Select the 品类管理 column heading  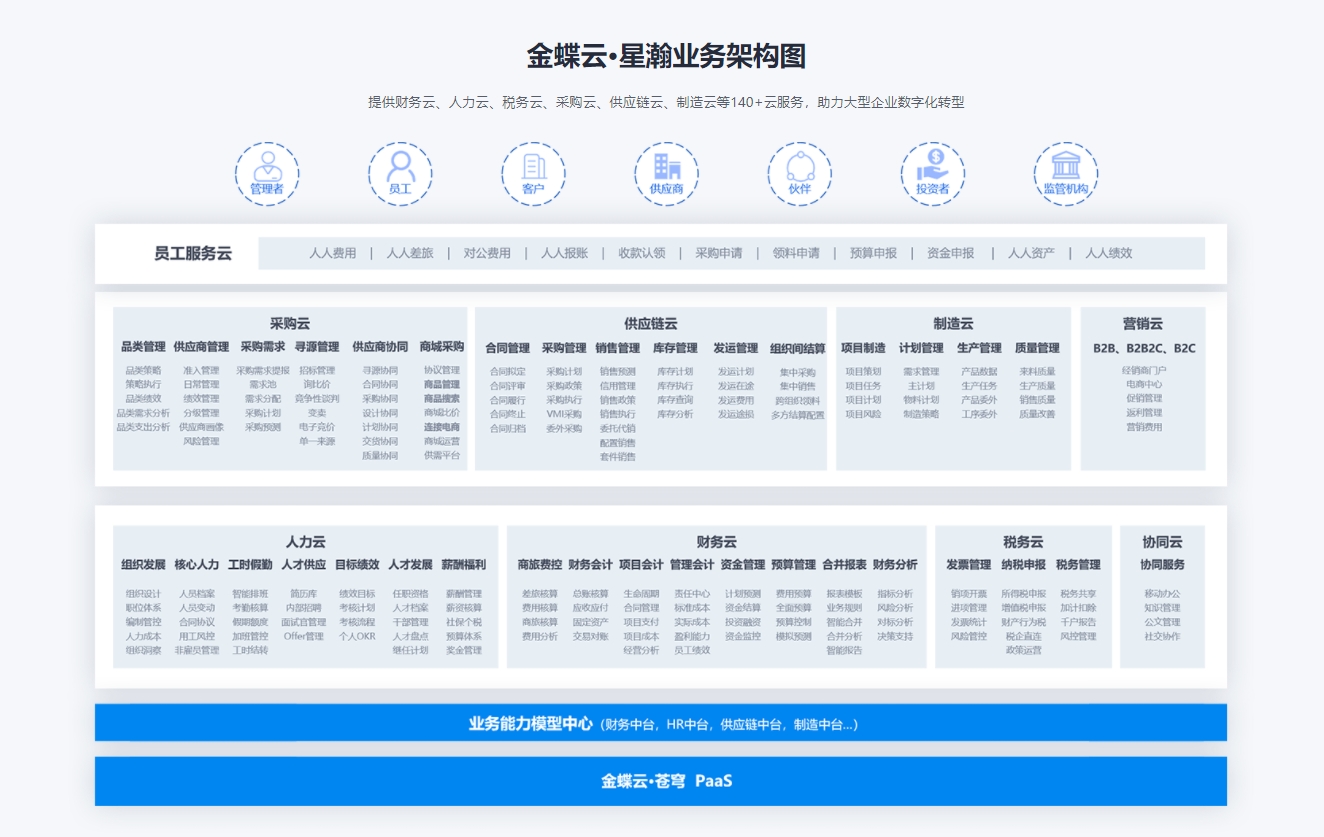[x=143, y=347]
